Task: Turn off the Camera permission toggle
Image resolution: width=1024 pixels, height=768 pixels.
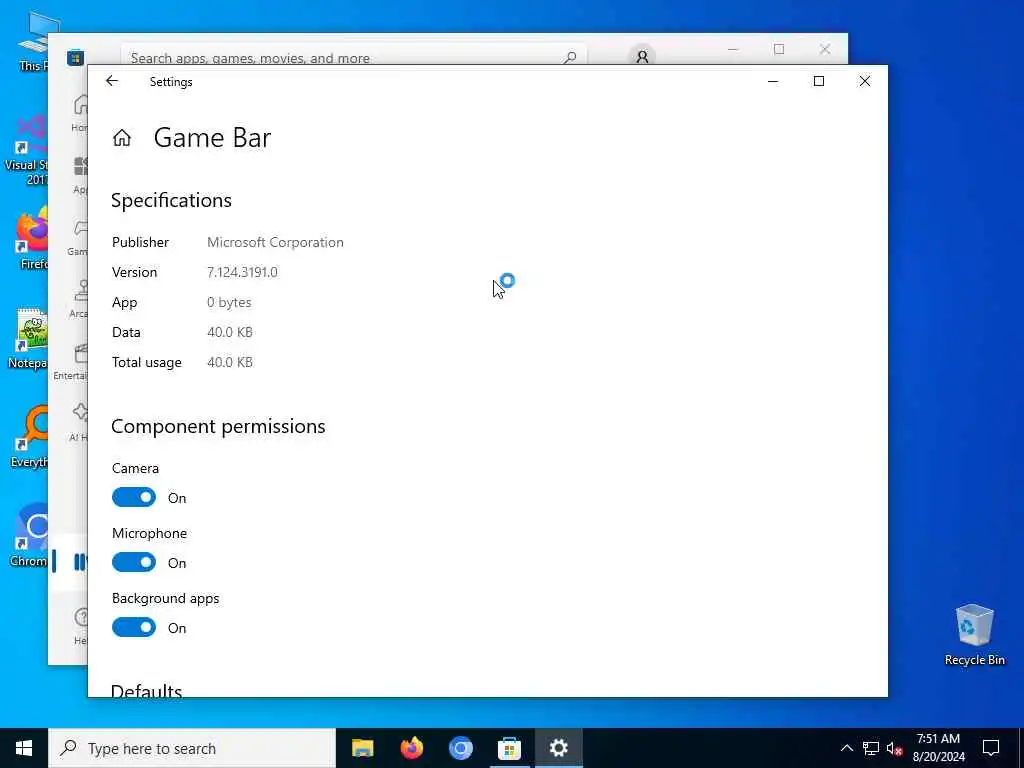Action: tap(134, 498)
